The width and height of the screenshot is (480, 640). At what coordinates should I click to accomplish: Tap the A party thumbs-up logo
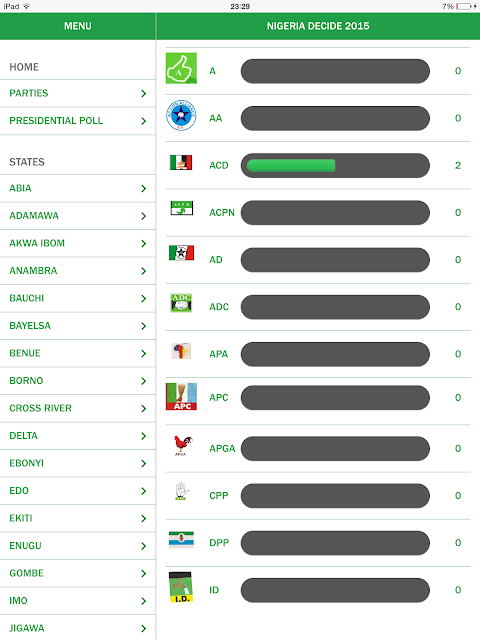(181, 69)
